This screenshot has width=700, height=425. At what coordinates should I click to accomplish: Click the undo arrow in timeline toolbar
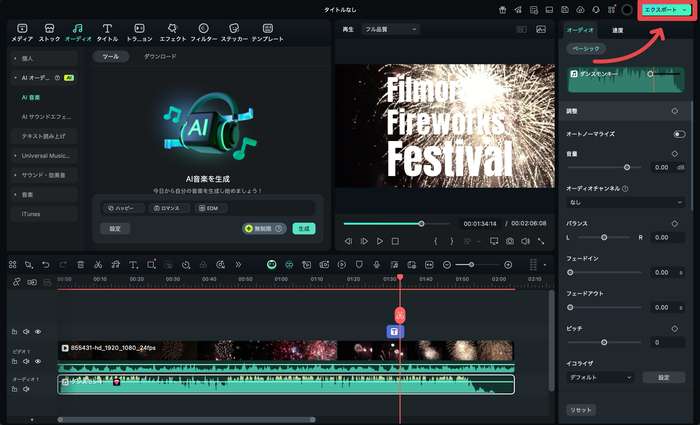click(46, 265)
